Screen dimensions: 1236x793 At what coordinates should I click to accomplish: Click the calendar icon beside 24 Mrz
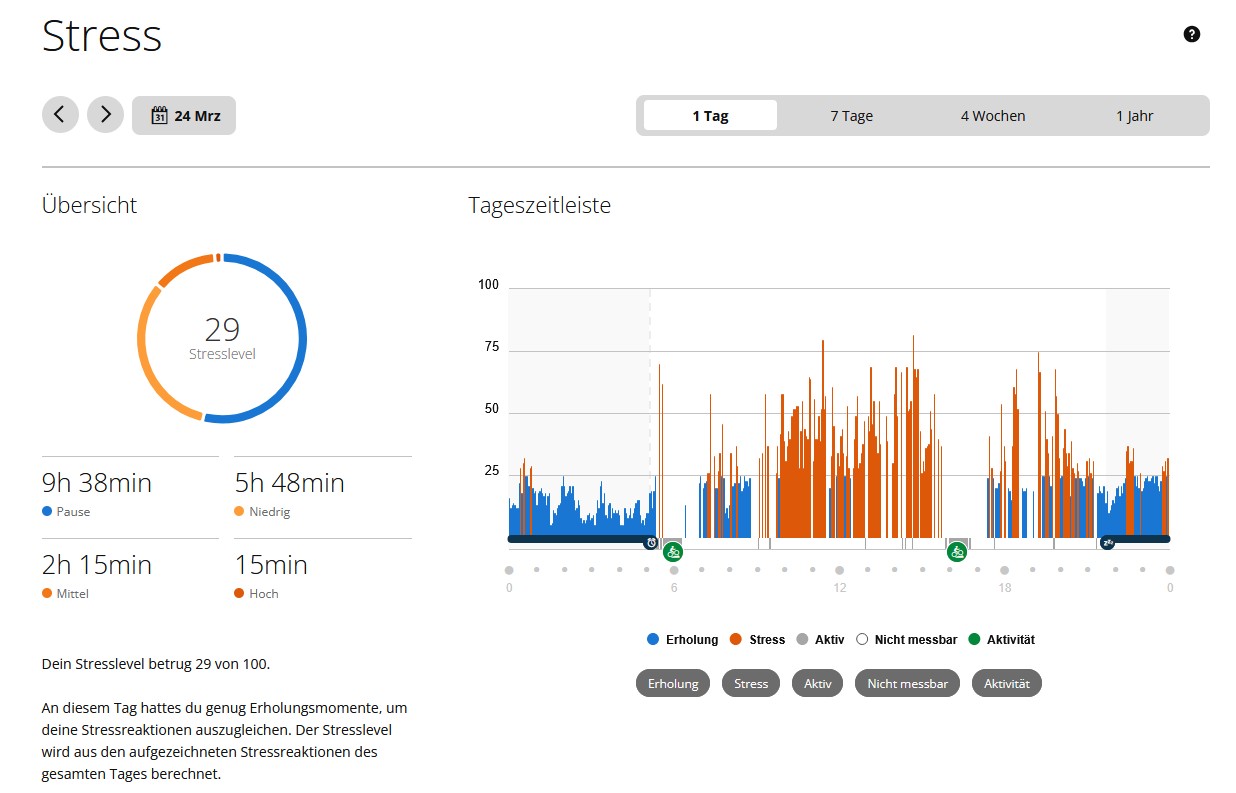159,115
